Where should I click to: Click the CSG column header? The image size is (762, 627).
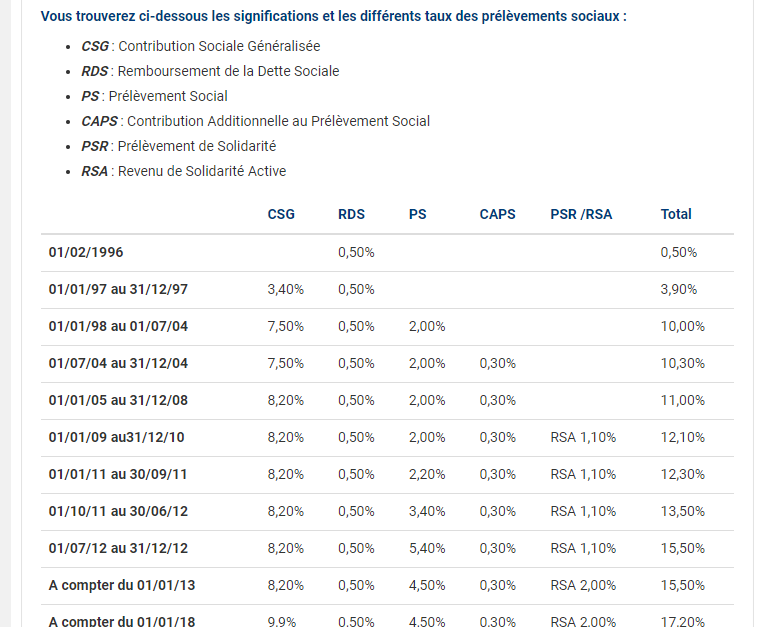point(281,214)
